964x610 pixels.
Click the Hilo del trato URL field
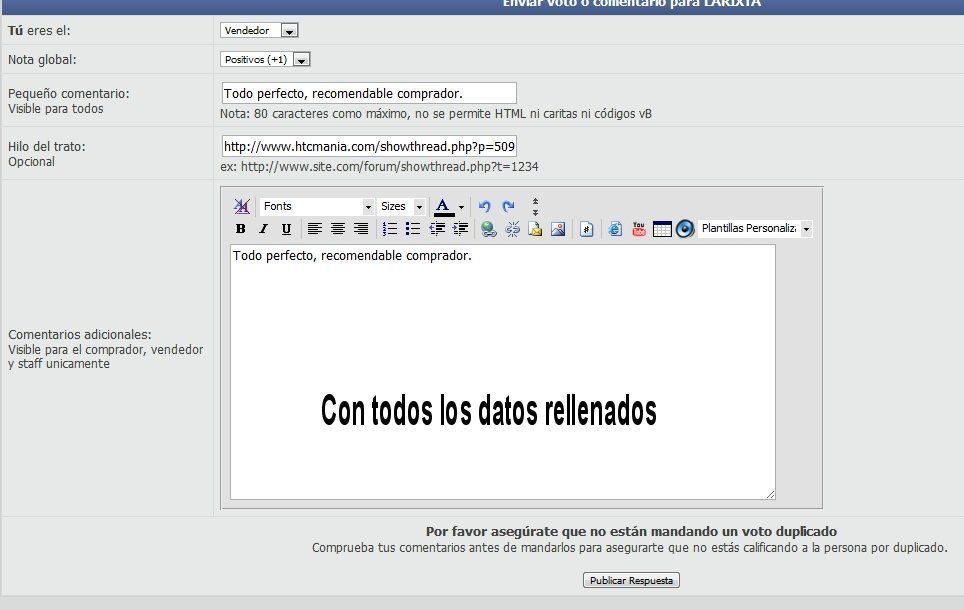coord(369,146)
